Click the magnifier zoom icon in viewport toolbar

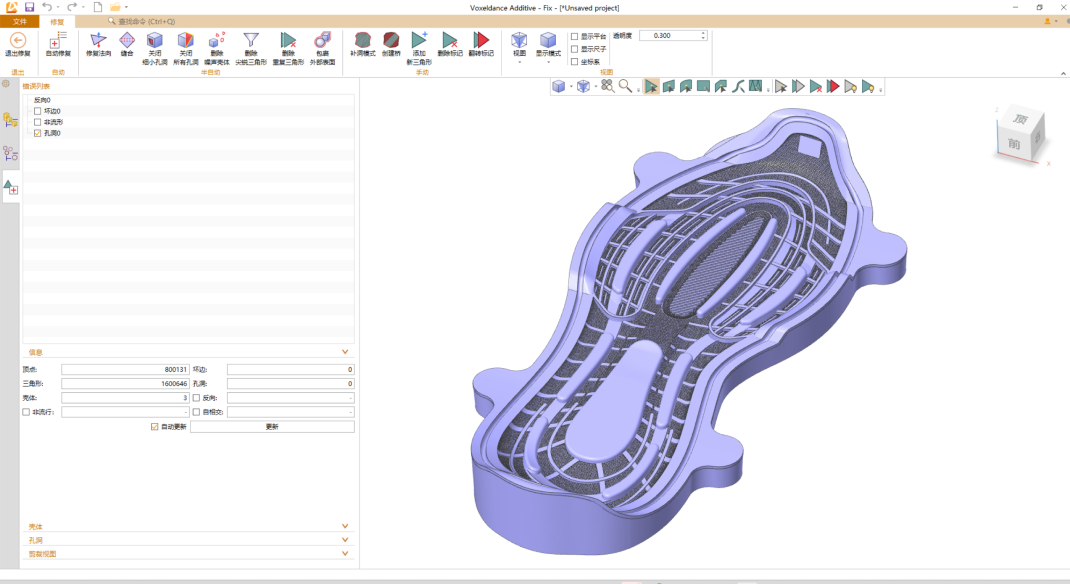[x=626, y=87]
